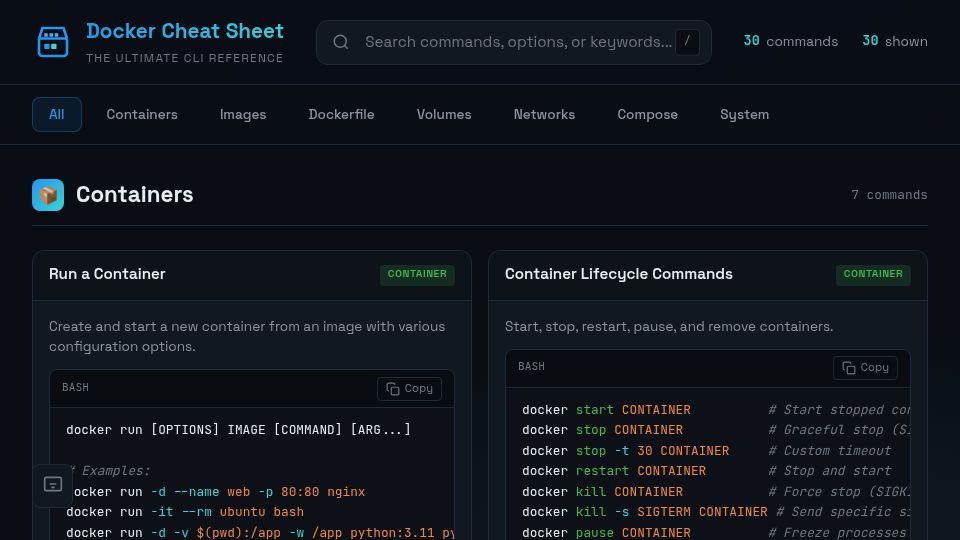Select the All filter tab
960x540 pixels.
[56, 114]
